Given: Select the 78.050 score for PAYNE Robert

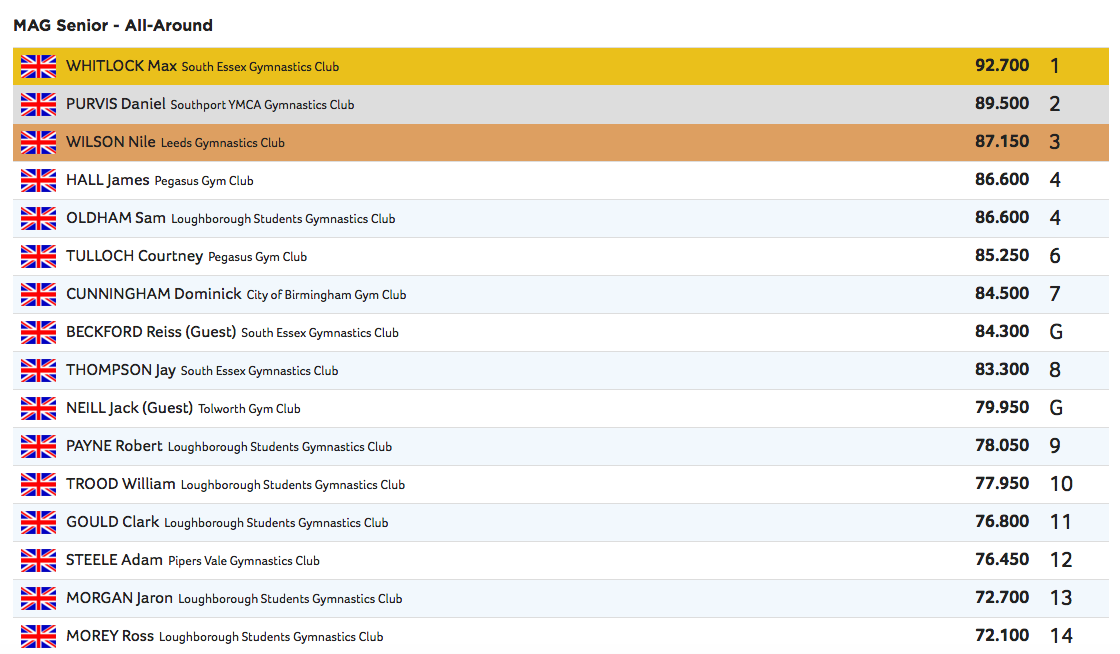Looking at the screenshot, I should click(1001, 447).
